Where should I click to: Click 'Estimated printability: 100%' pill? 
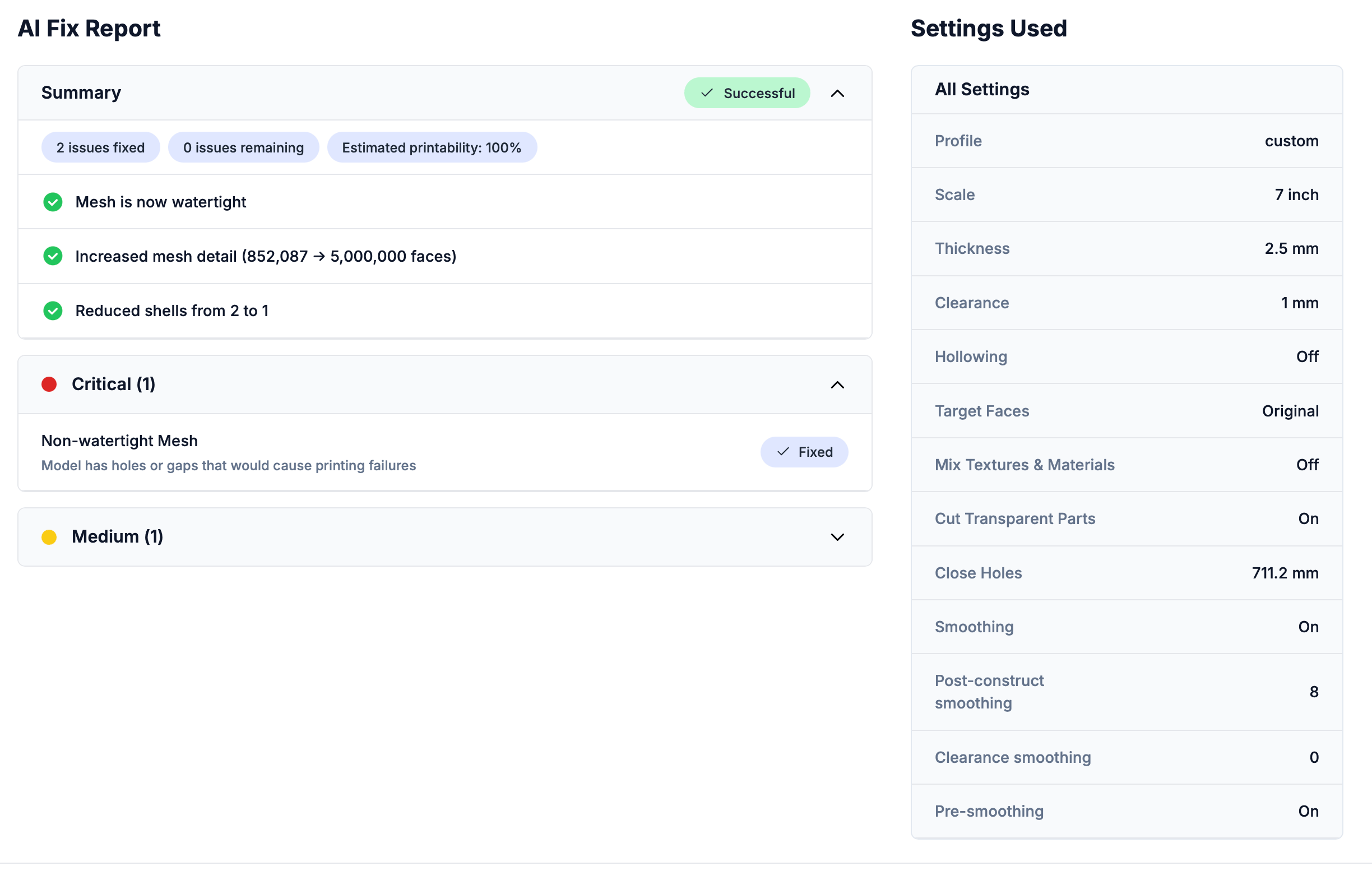point(432,147)
